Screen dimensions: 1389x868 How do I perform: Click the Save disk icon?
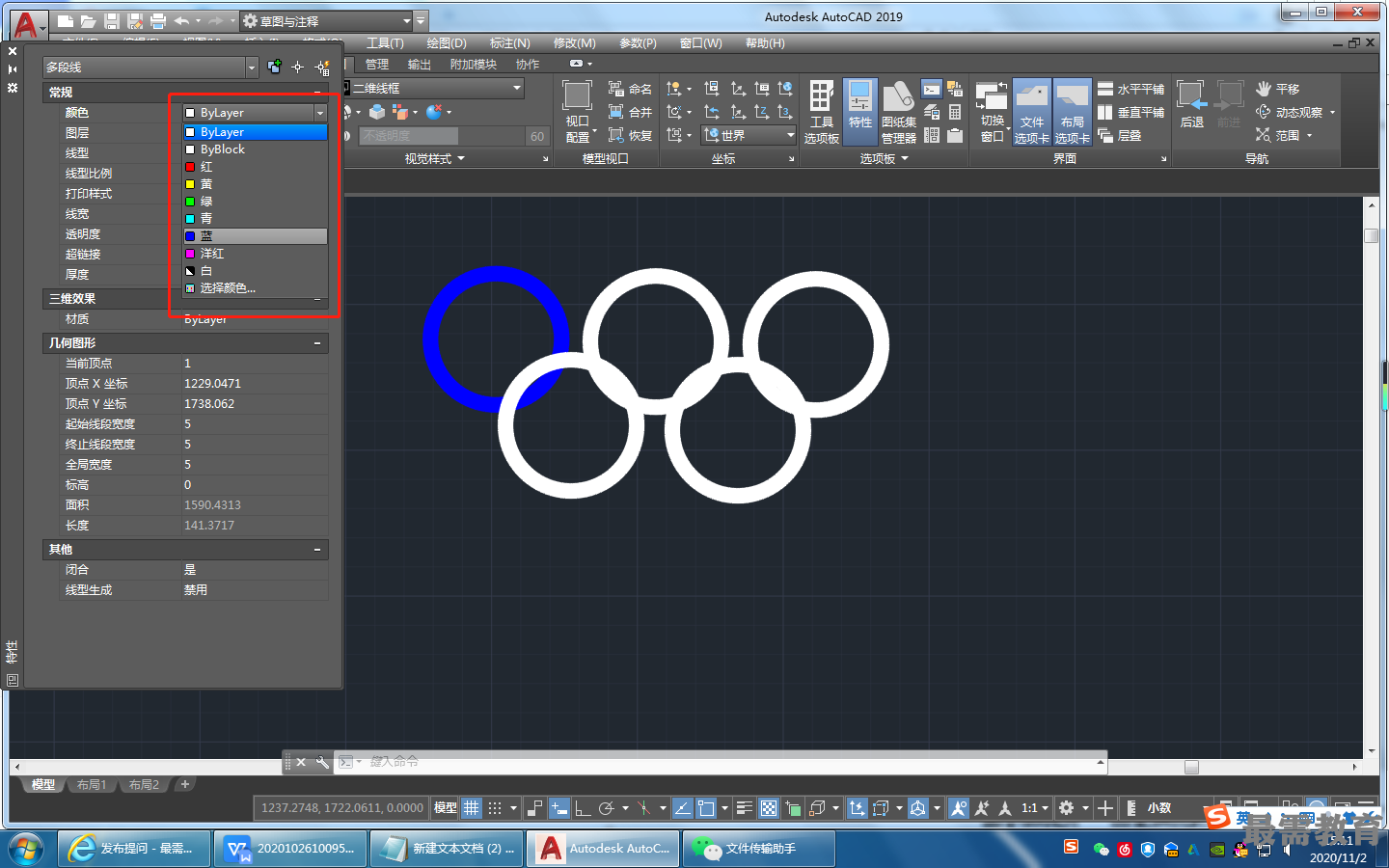coord(111,20)
